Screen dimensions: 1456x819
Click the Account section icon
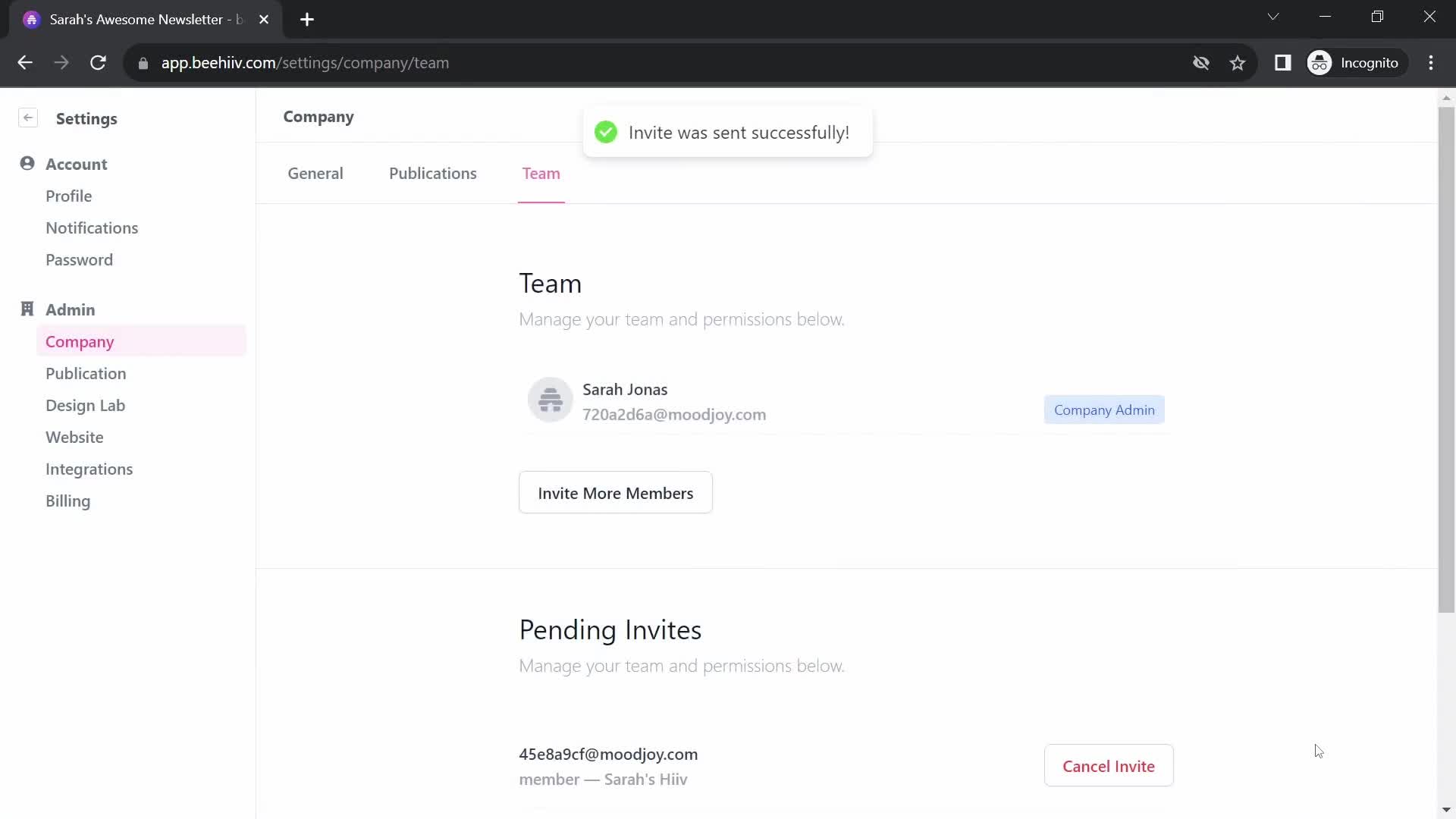coord(27,163)
